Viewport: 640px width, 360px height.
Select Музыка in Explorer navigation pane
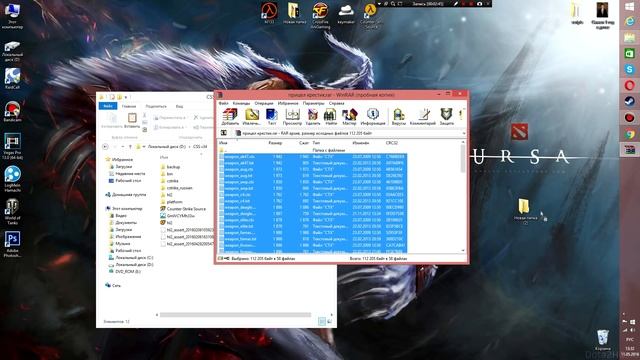120,243
